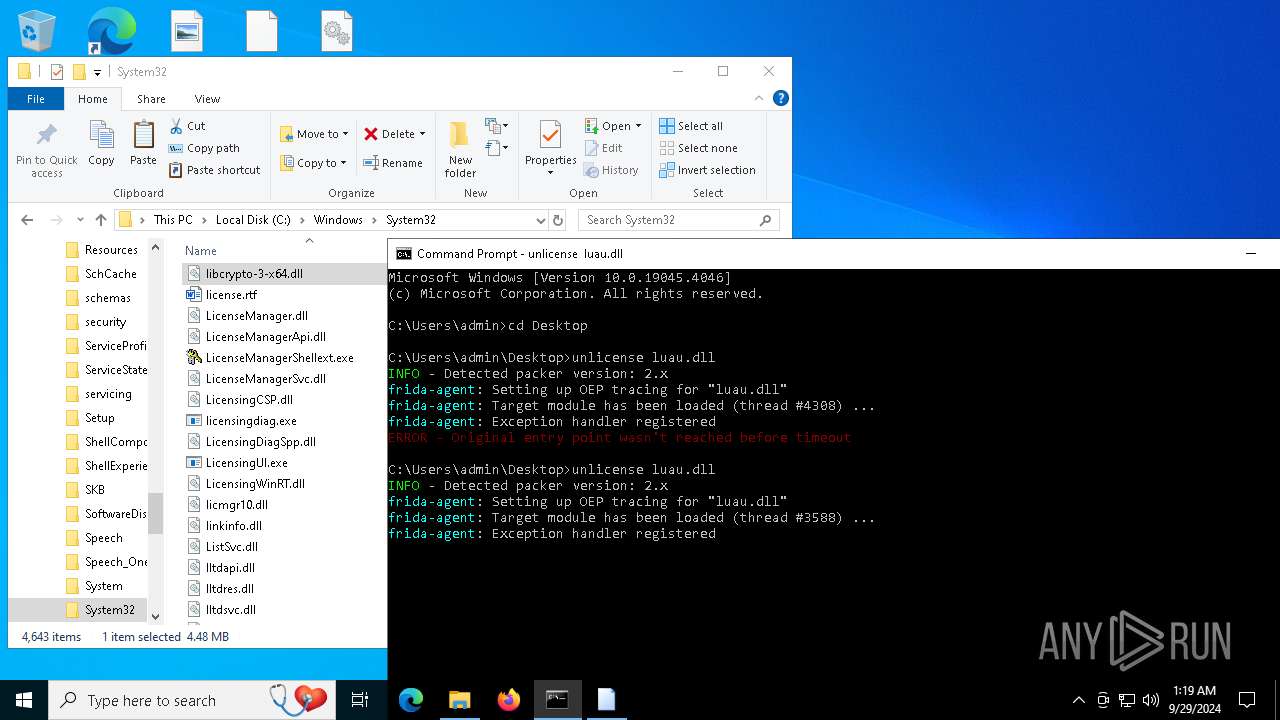Screen dimensions: 1280x720
Task: Open Firefox from the taskbar
Action: 509,700
